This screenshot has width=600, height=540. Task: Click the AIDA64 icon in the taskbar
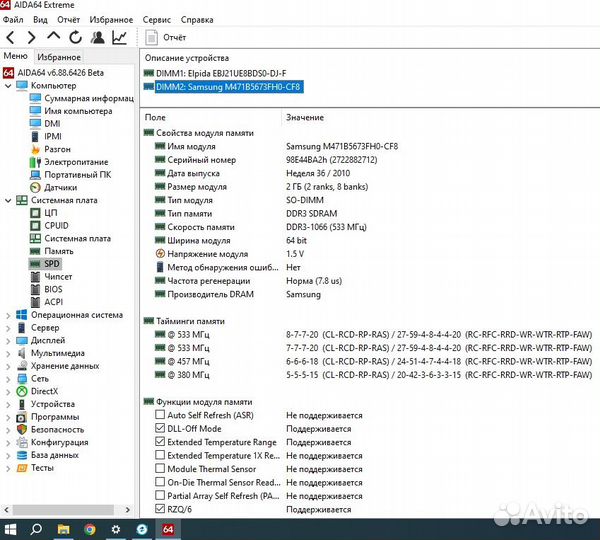point(168,529)
